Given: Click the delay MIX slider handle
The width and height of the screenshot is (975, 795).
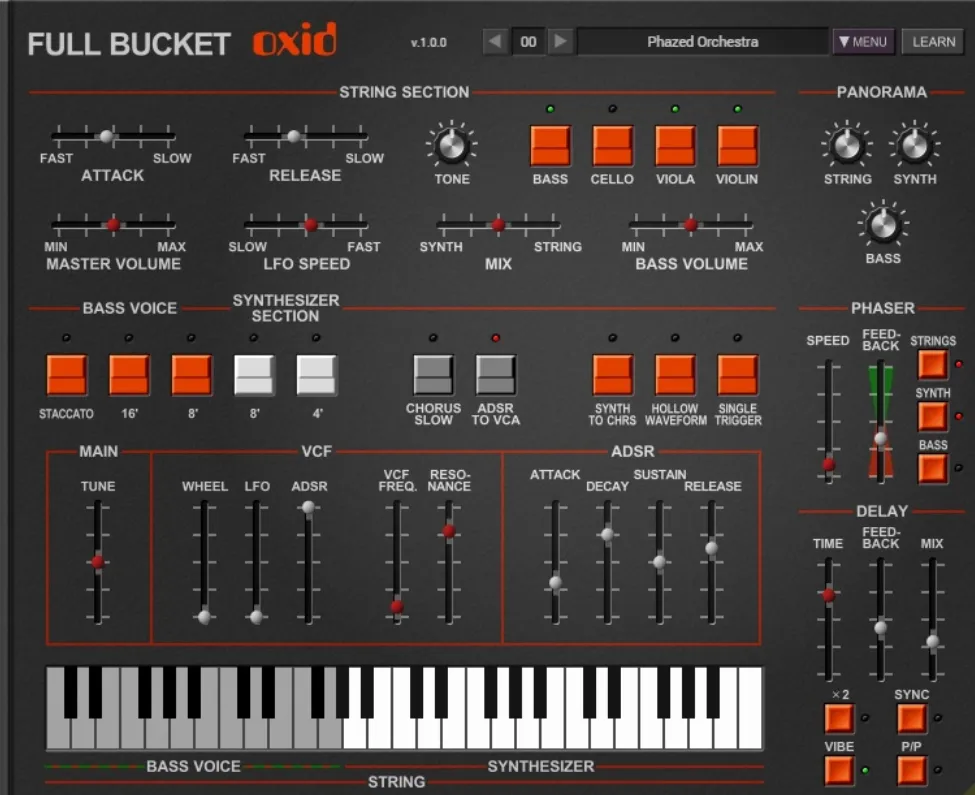Looking at the screenshot, I should click(x=932, y=641).
